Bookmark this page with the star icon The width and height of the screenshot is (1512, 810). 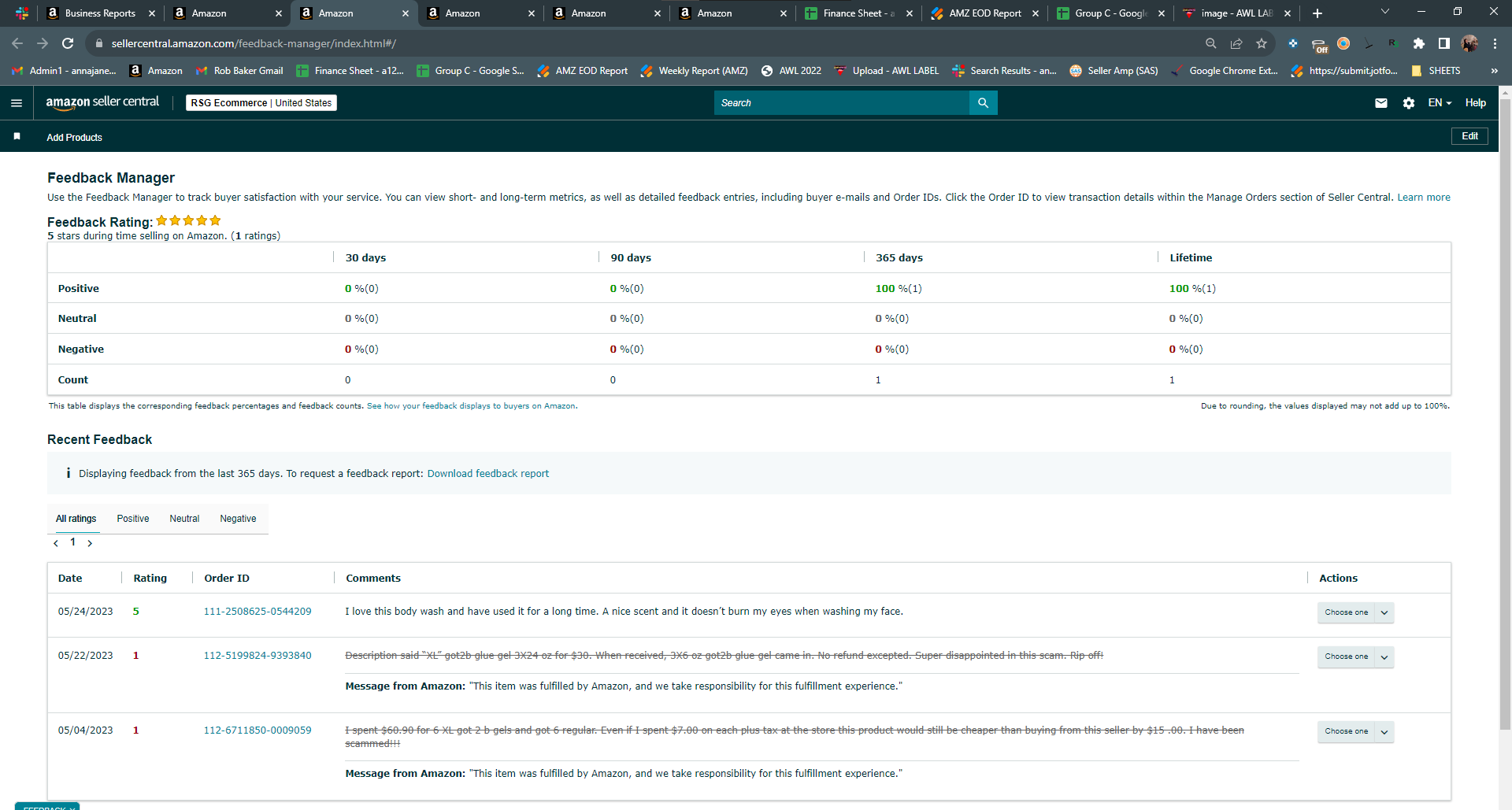click(1262, 43)
